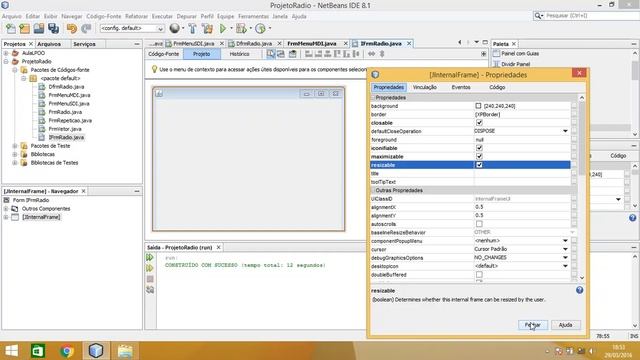Enable the doubleBuffered property checkbox

479,275
